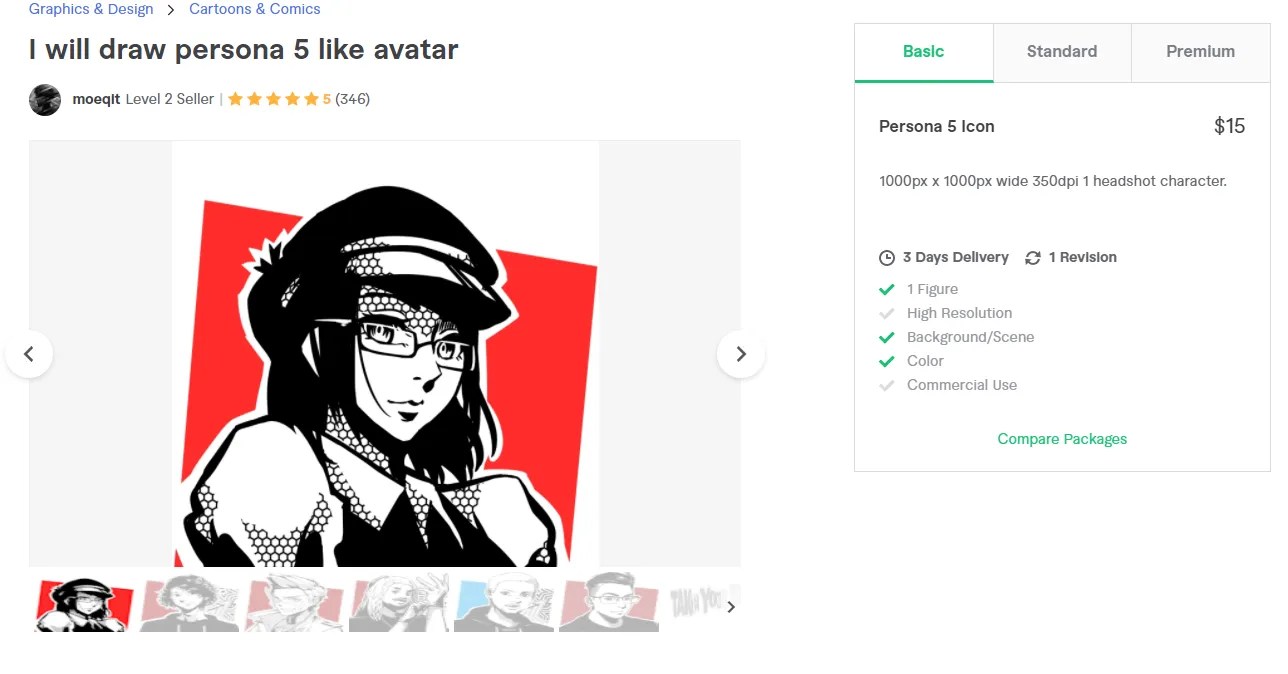Click the gray checkmark next to Commercial Use

887,385
